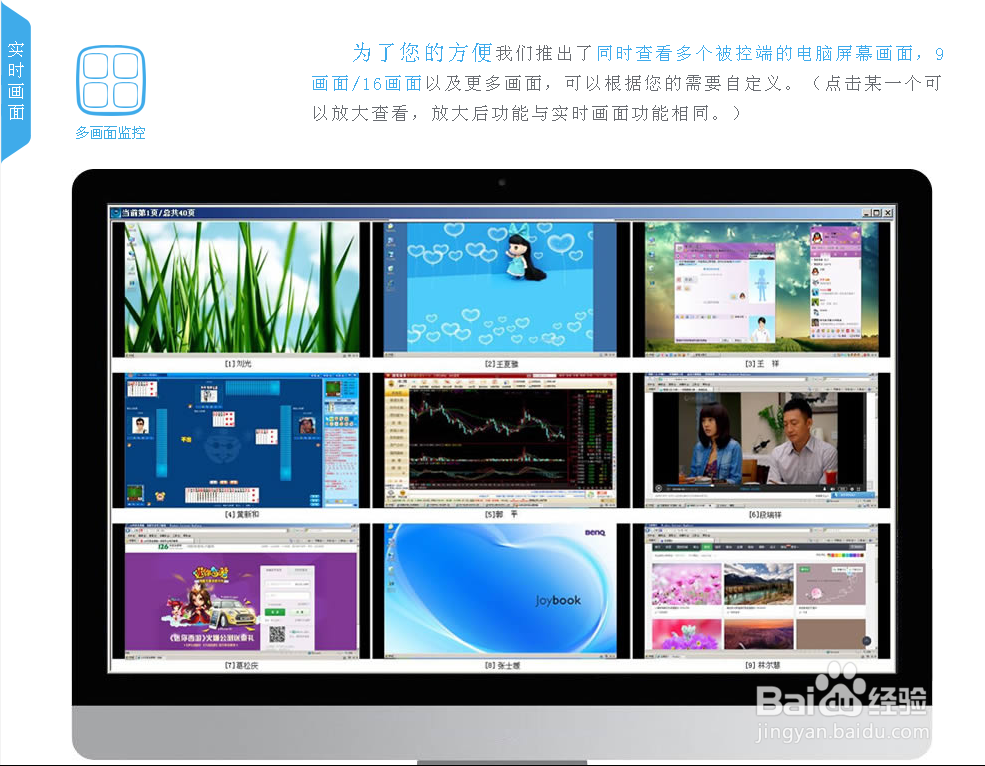This screenshot has height=766, width=985.
Task: Enlarge 王夏娅's cartoon wallpaper screen
Action: 502,288
